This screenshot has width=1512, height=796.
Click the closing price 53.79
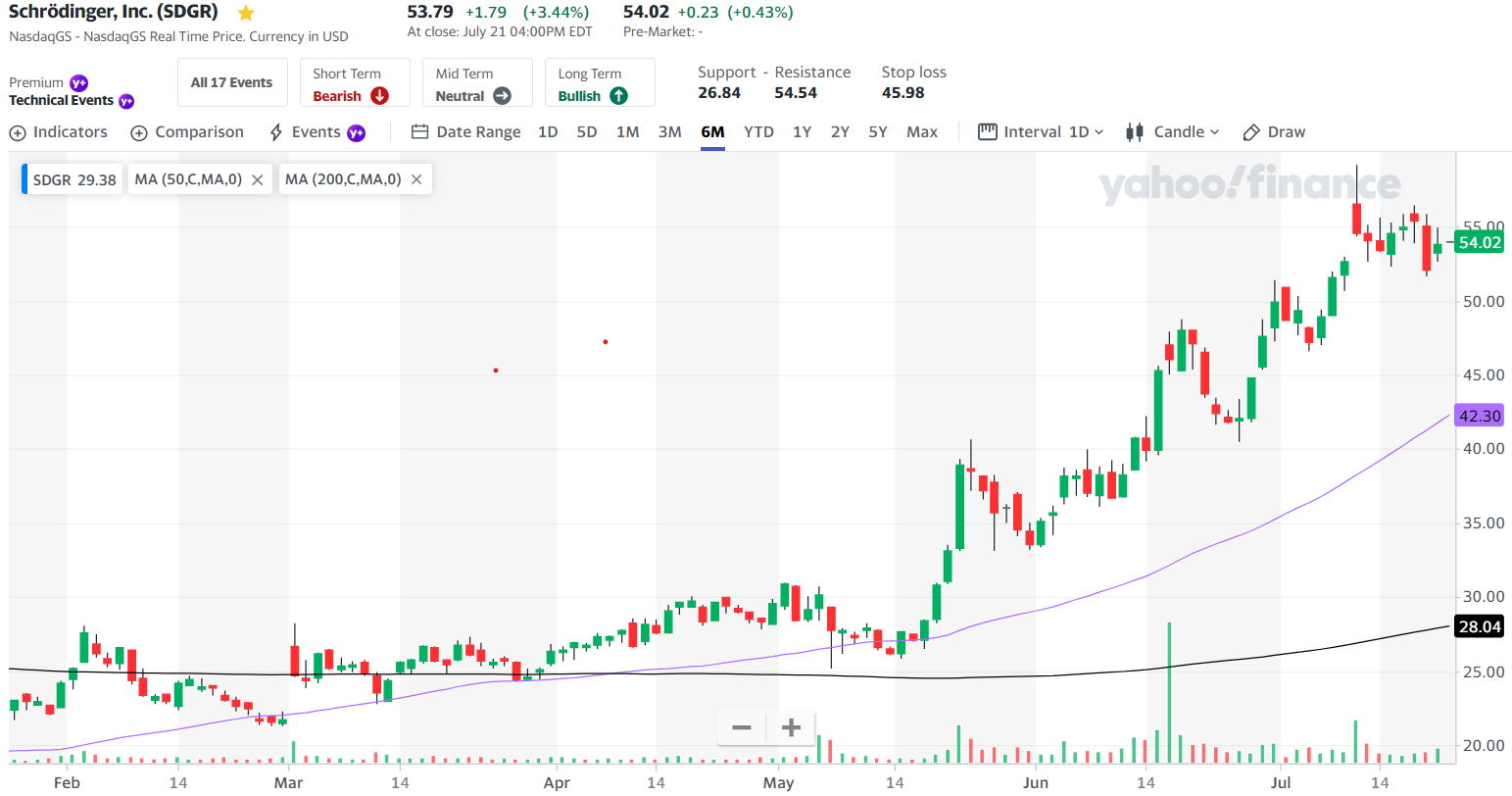[x=430, y=13]
